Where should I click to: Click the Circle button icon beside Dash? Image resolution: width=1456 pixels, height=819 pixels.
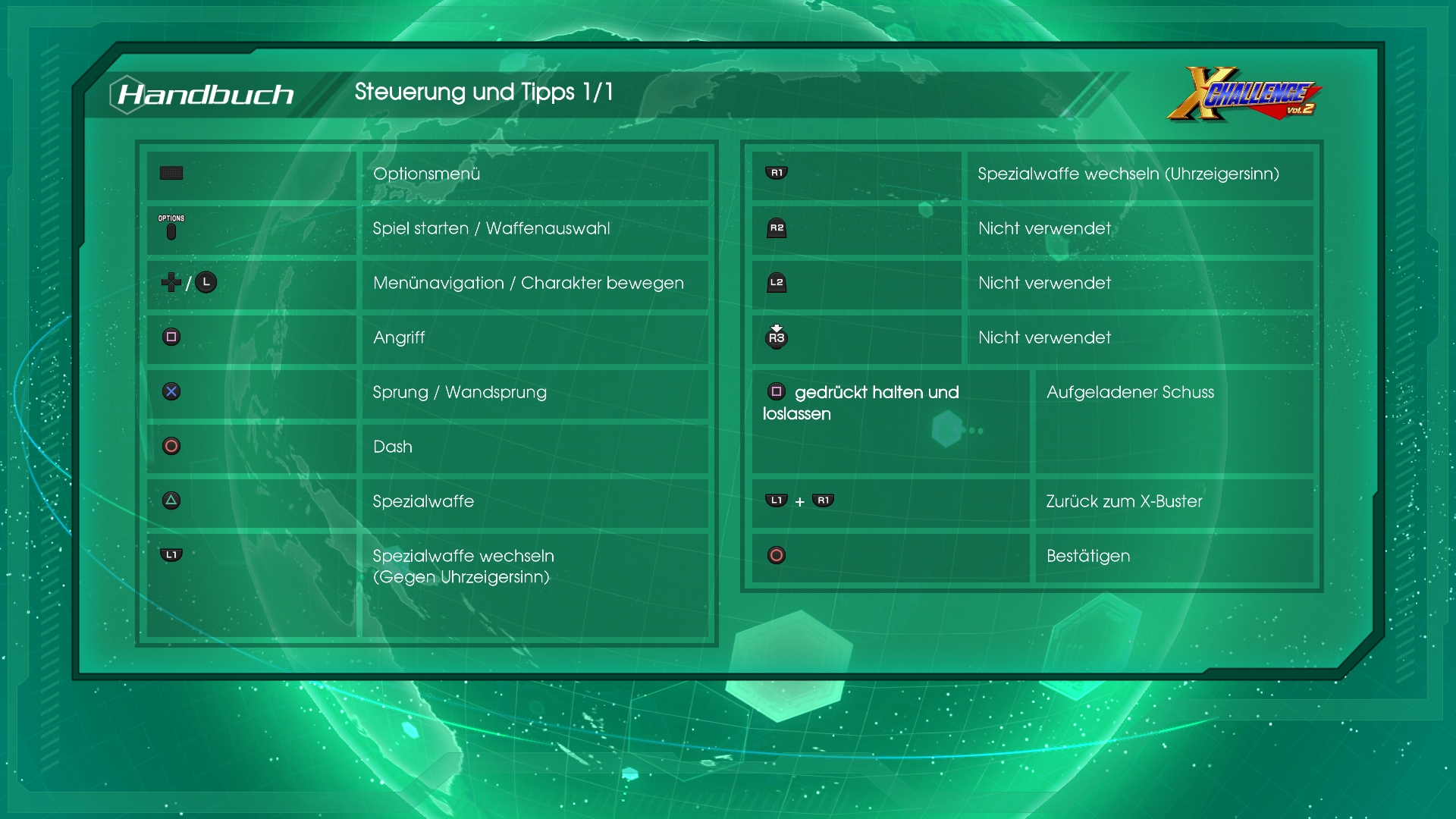click(171, 446)
